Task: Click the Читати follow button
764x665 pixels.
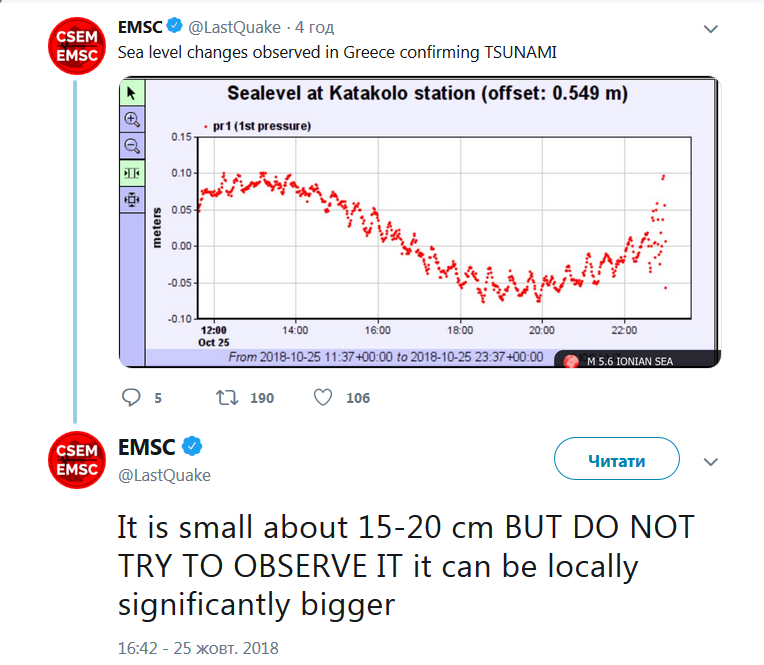Action: tap(617, 461)
